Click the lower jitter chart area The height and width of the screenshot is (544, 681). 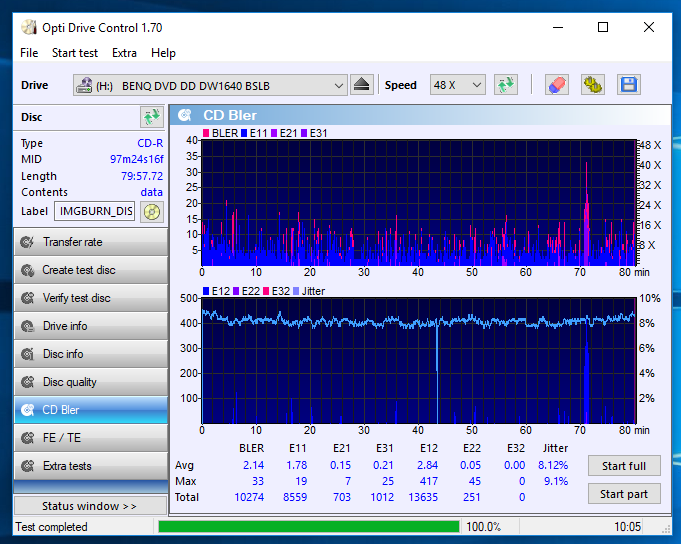419,361
